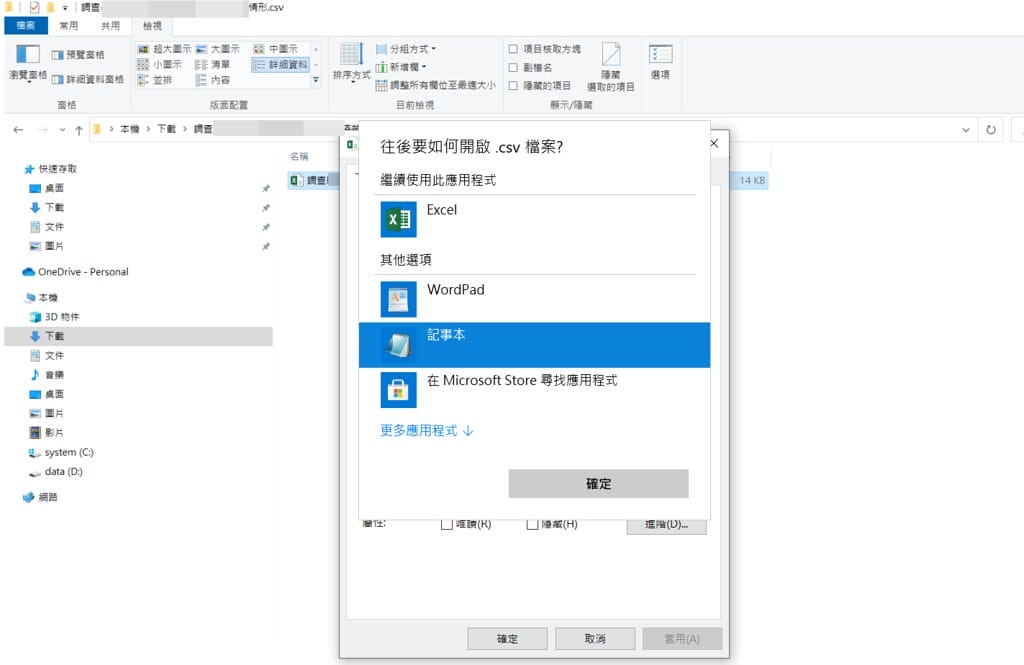Expand address bar history dropdown
1024x665 pixels.
click(x=965, y=130)
